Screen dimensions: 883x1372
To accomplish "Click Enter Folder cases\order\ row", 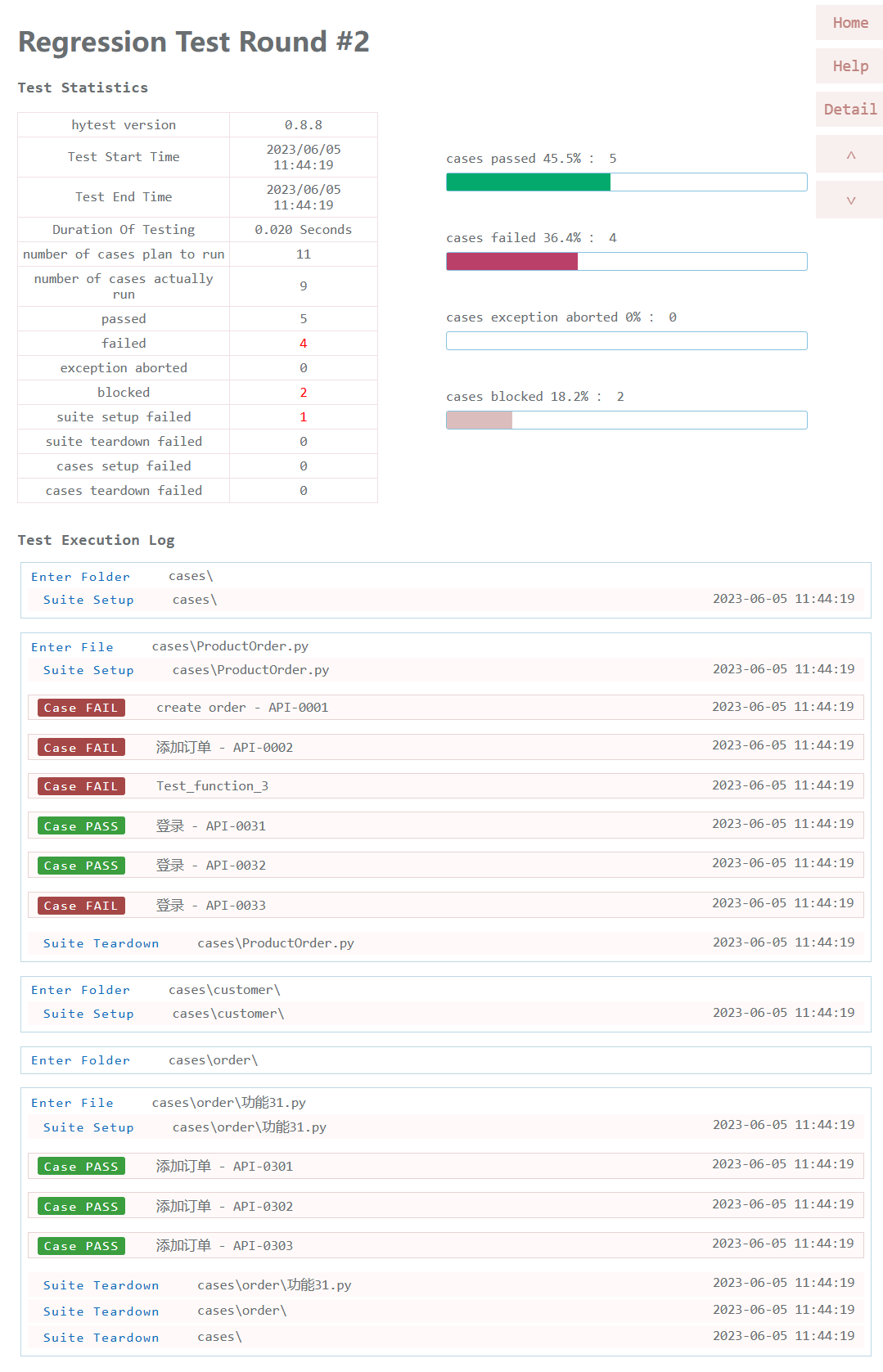I will point(446,1060).
